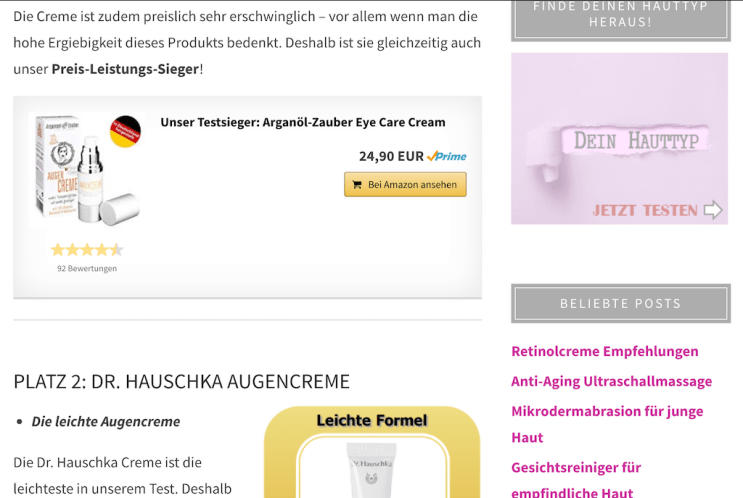
Task: Open the Arganöl-Zauber Eye Care Cream title link
Action: click(303, 122)
